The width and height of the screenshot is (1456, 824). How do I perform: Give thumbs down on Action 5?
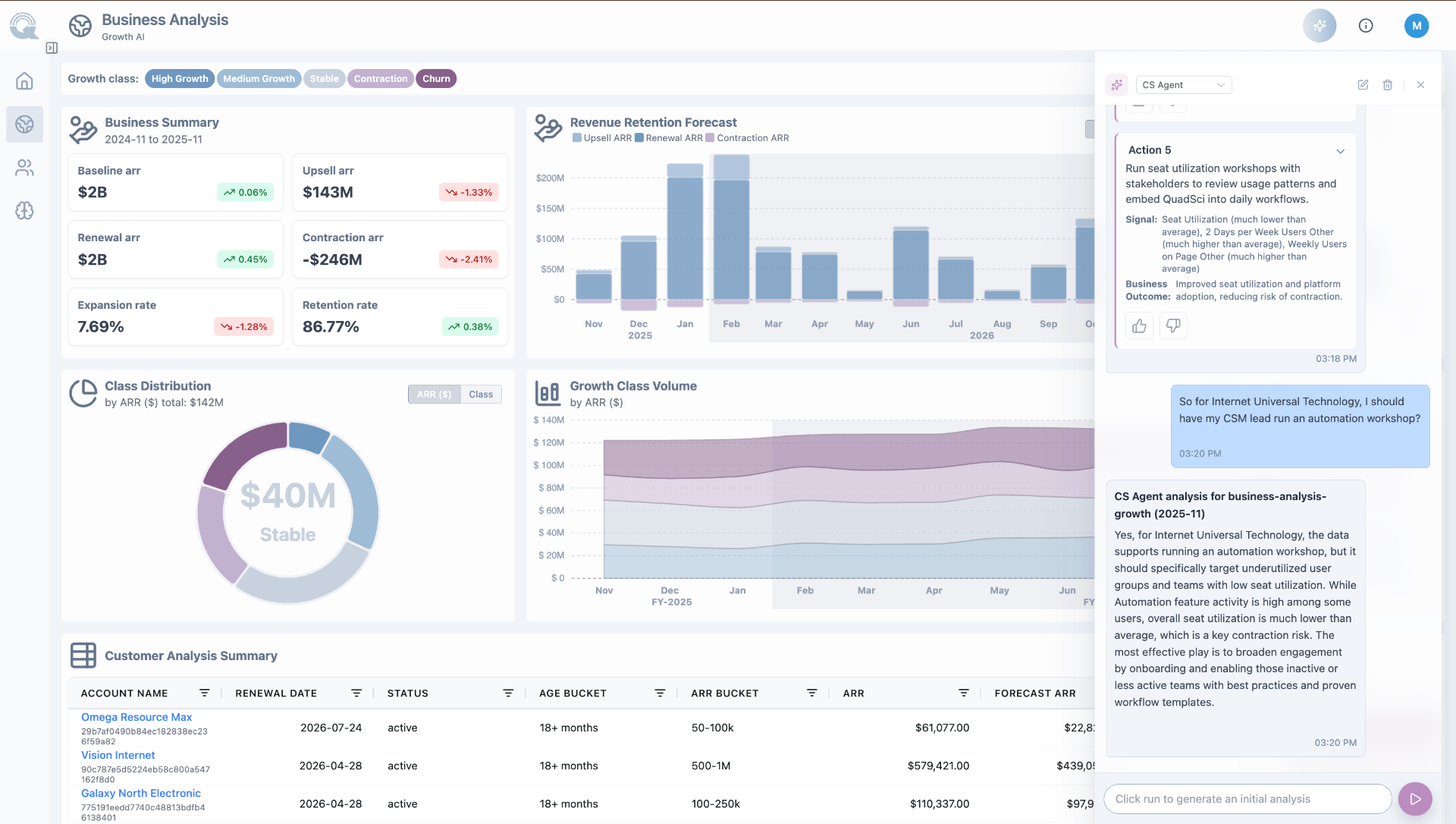pos(1173,326)
